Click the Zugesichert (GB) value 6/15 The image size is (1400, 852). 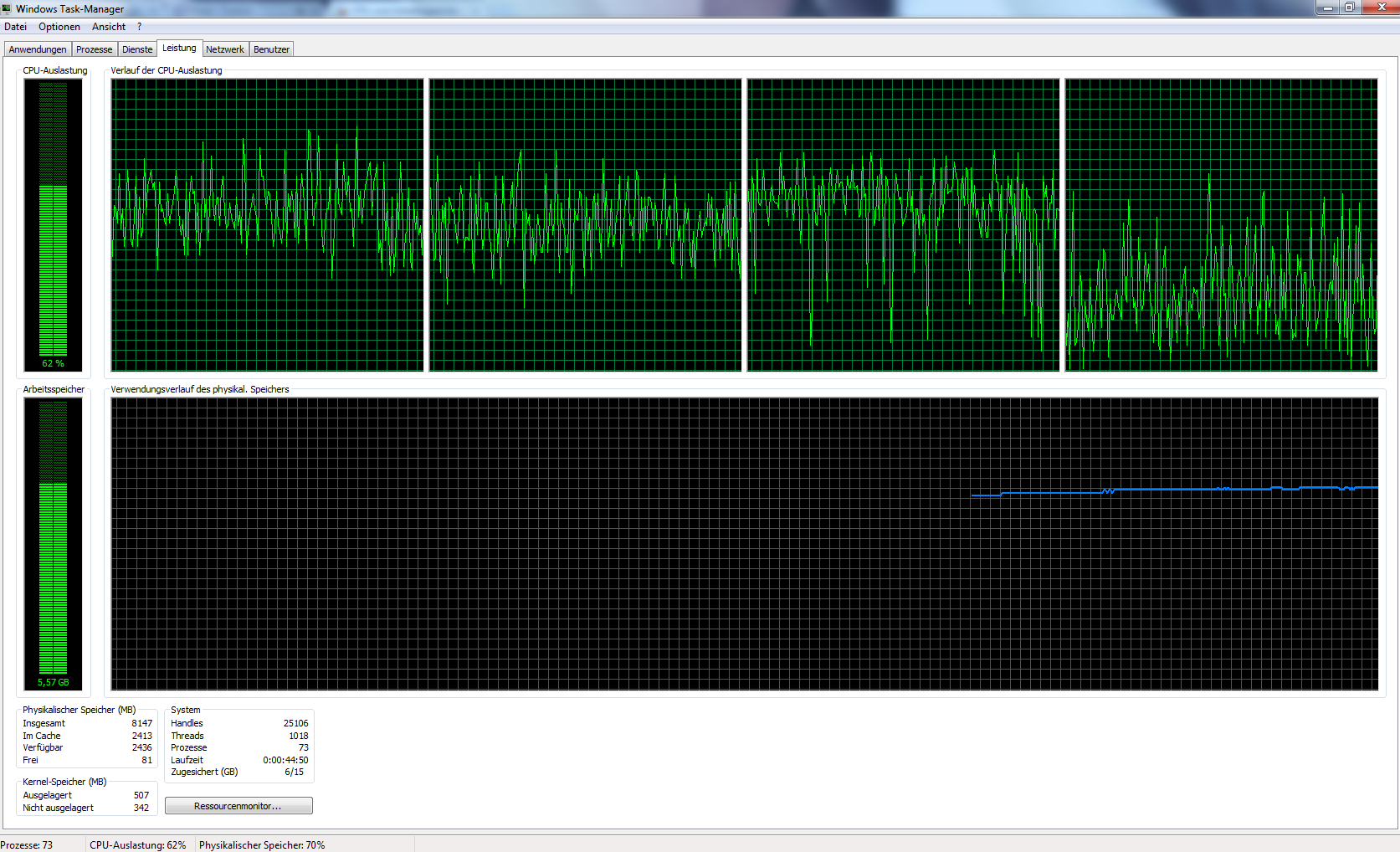[294, 772]
